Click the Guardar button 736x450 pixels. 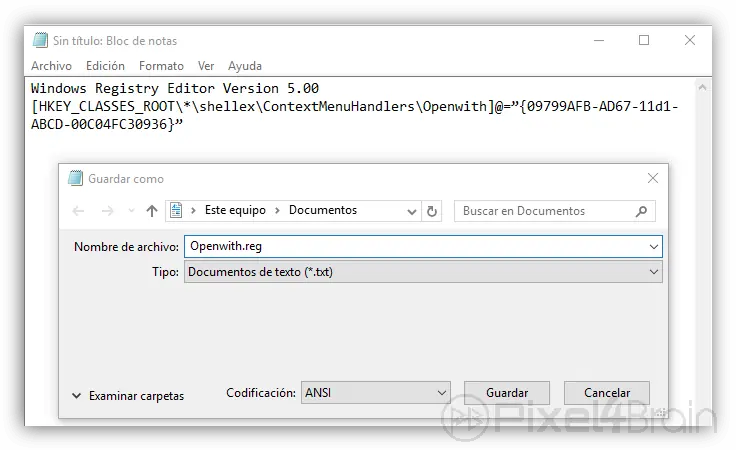[x=507, y=393]
